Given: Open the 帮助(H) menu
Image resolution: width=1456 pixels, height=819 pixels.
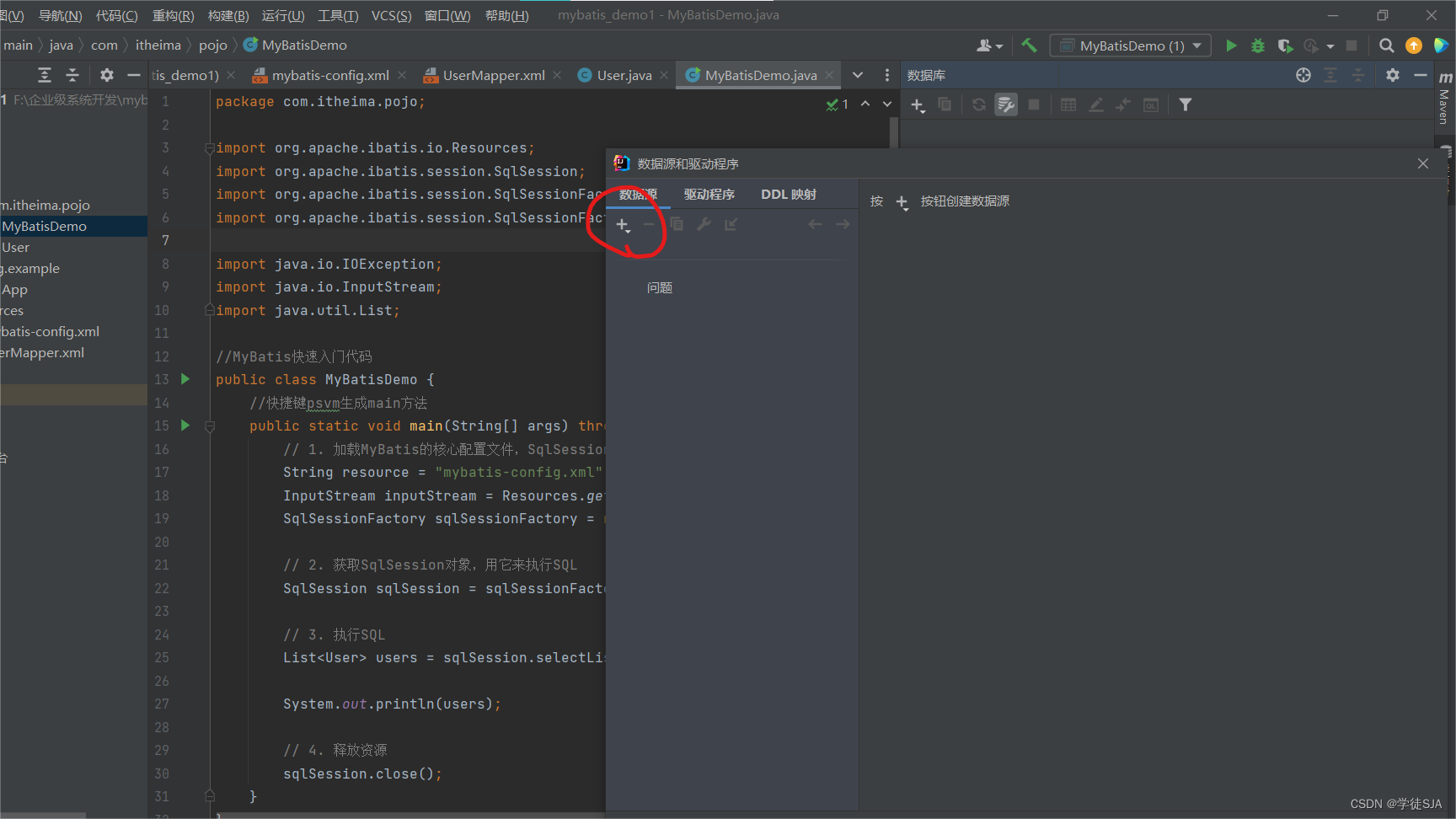Looking at the screenshot, I should point(507,15).
